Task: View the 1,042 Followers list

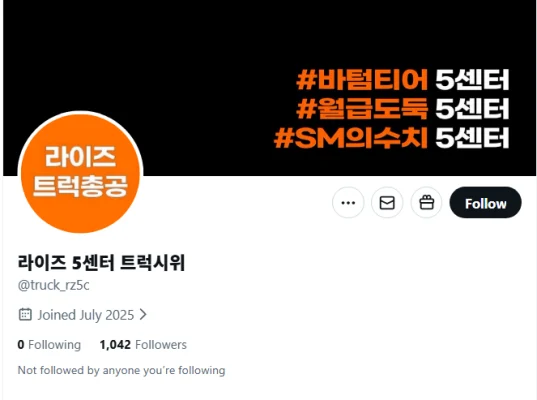Action: point(143,345)
